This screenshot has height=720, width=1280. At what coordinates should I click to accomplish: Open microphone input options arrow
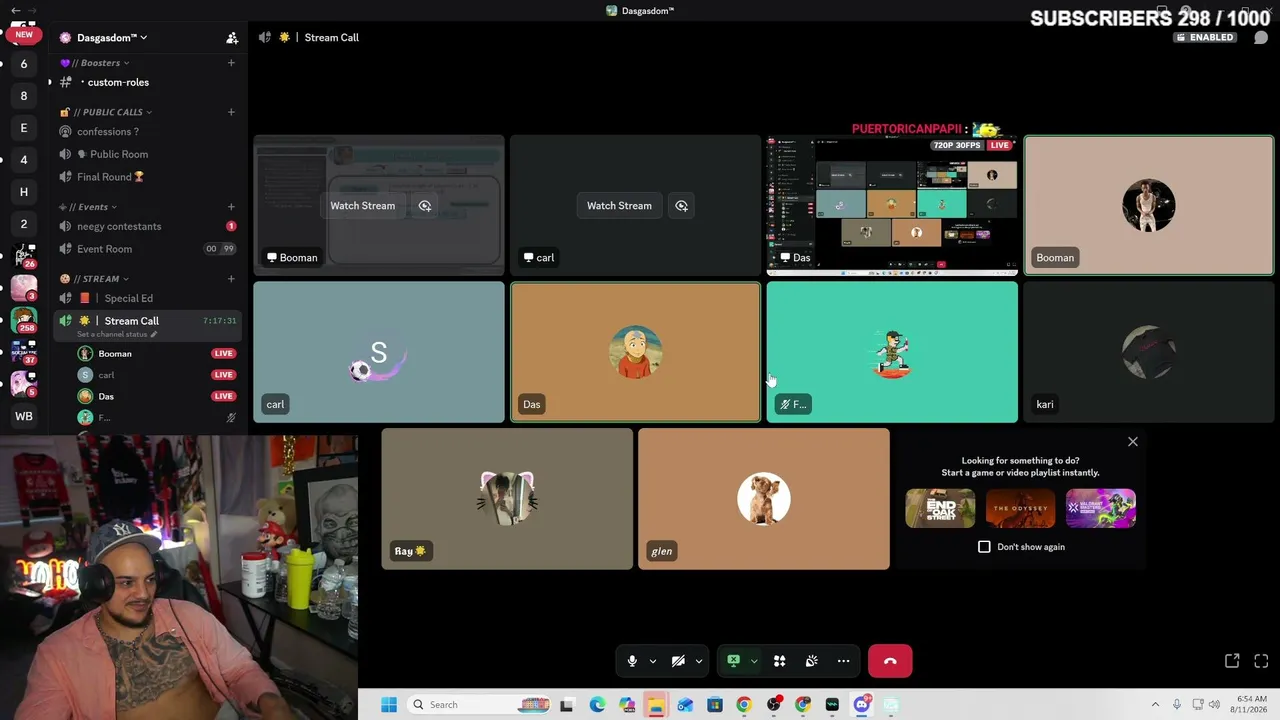point(653,661)
